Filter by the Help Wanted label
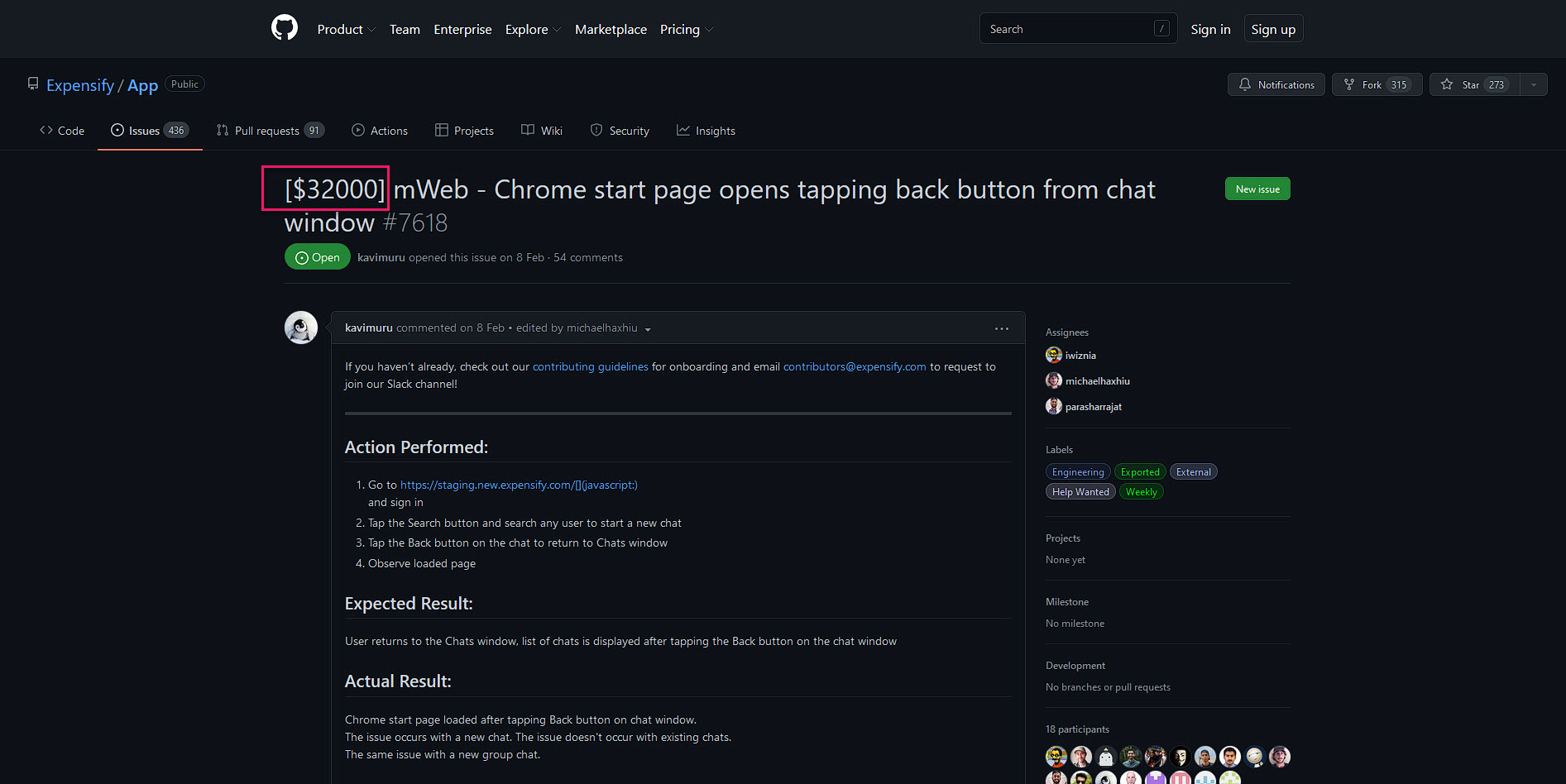The width and height of the screenshot is (1566, 784). coord(1080,491)
